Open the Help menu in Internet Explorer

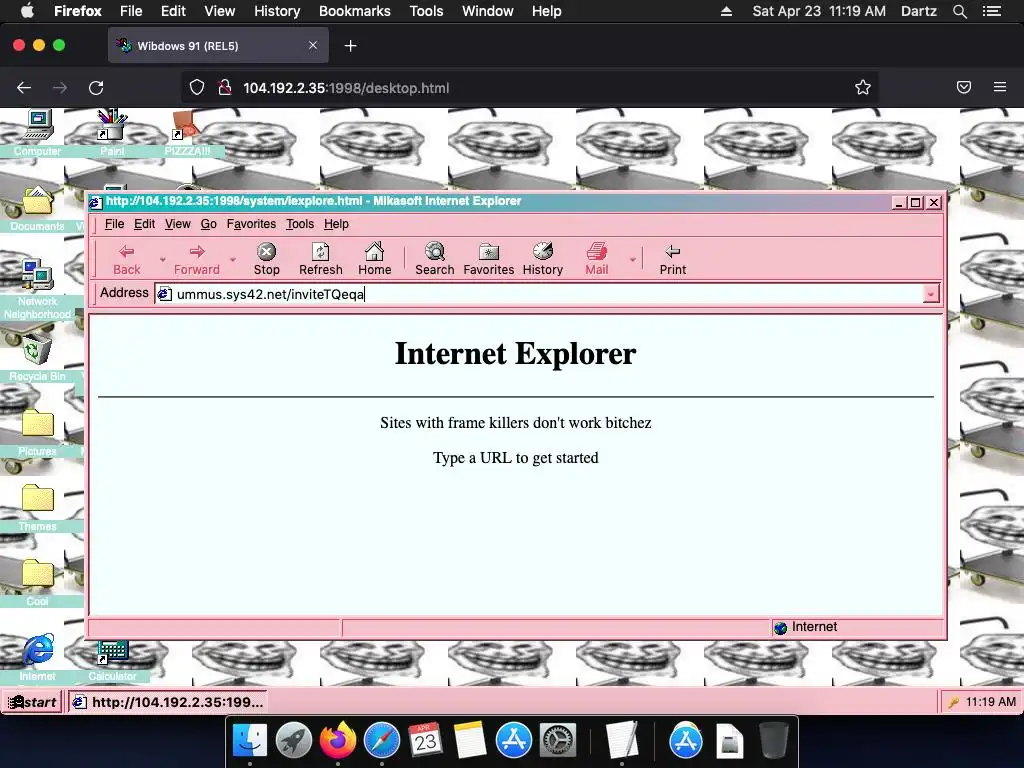(336, 224)
